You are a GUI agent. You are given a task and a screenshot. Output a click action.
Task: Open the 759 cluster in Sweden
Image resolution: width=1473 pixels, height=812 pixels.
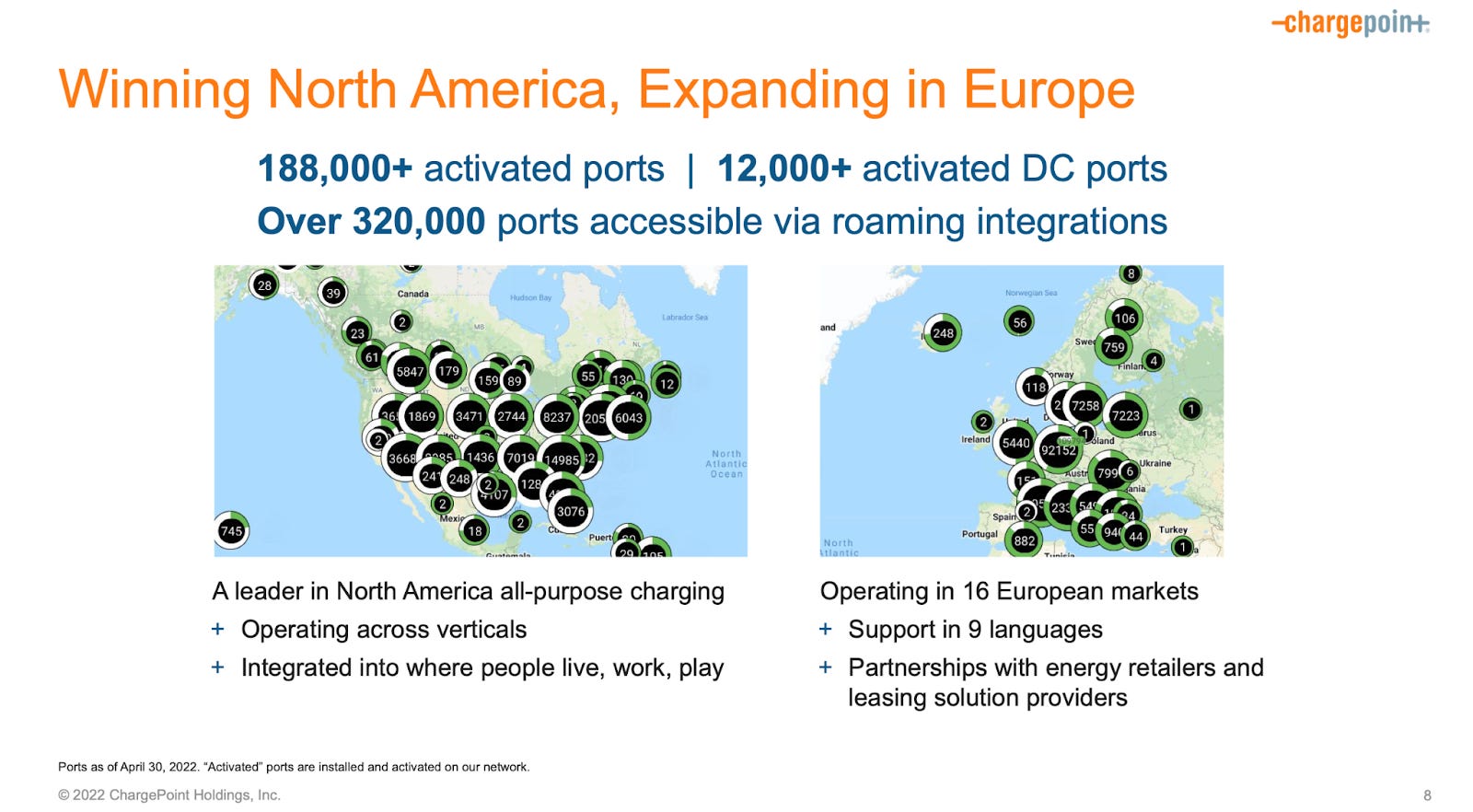[x=1114, y=347]
